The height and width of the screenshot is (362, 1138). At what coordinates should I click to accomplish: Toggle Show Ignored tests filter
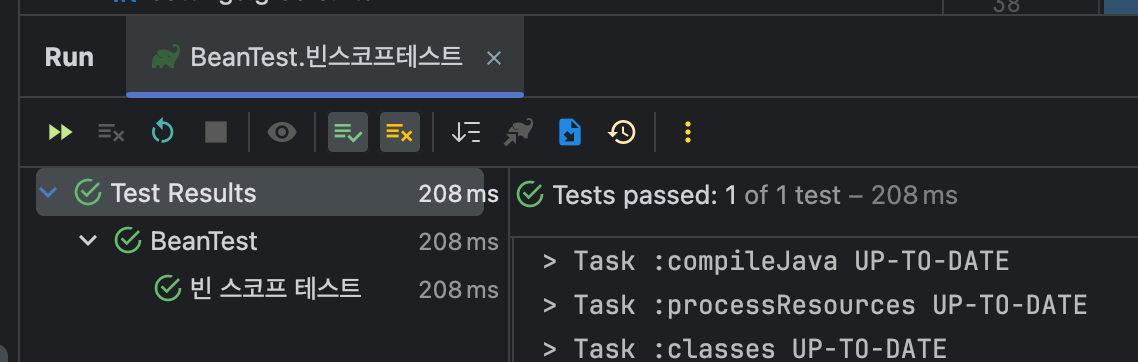[x=400, y=132]
